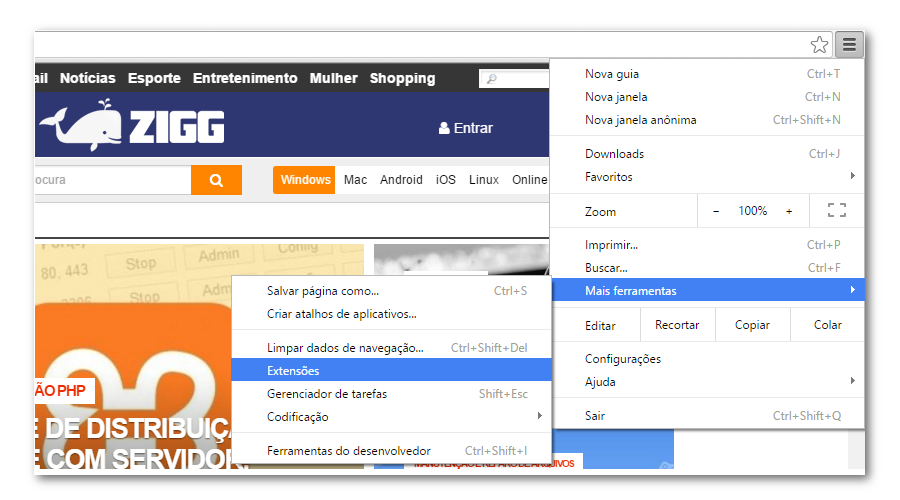Select Limpar dados de navegação...

pos(391,348)
